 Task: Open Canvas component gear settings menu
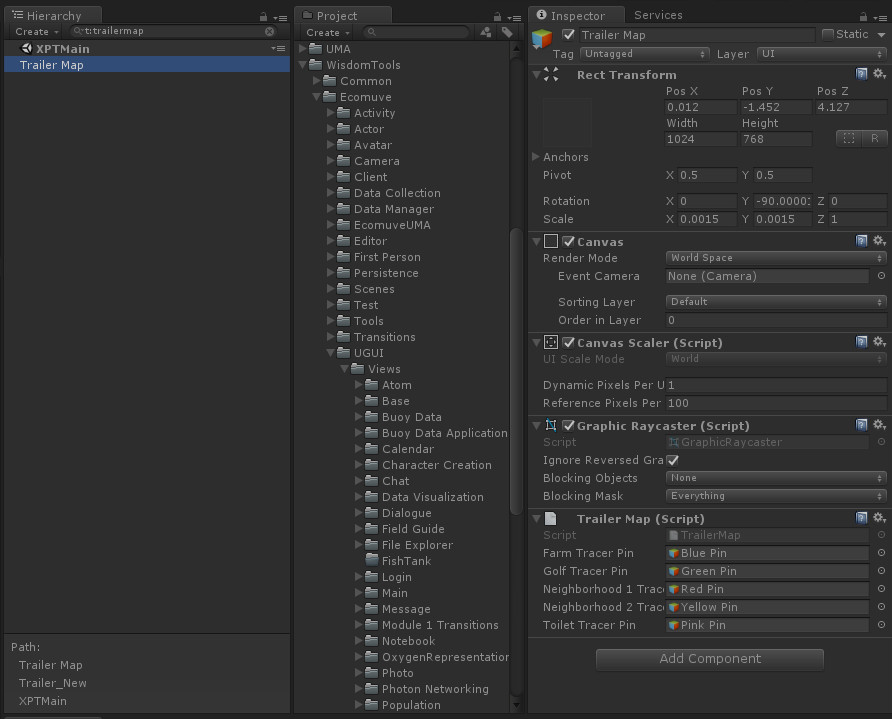[x=879, y=241]
